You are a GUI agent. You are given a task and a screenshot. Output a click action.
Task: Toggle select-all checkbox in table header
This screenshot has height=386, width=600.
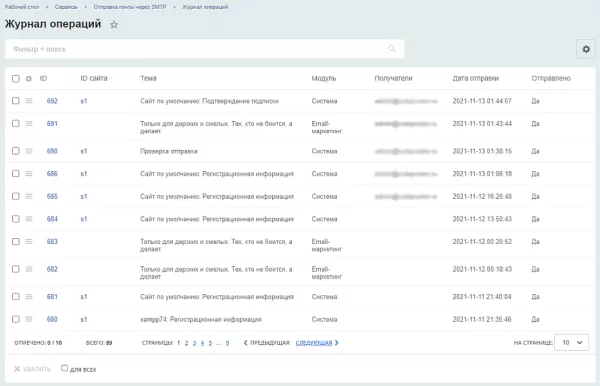click(x=16, y=78)
